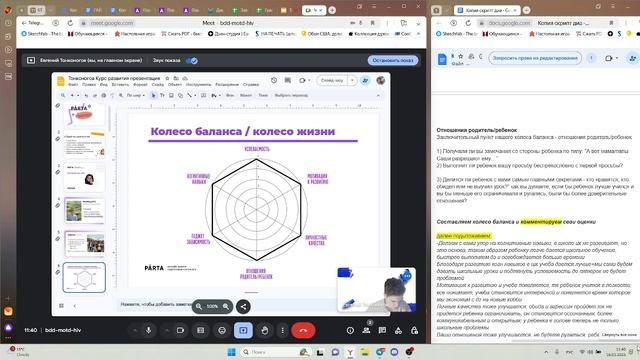Expand camera settings chevron in Meet
Viewport: 640px width, 360px height.
(x=167, y=330)
